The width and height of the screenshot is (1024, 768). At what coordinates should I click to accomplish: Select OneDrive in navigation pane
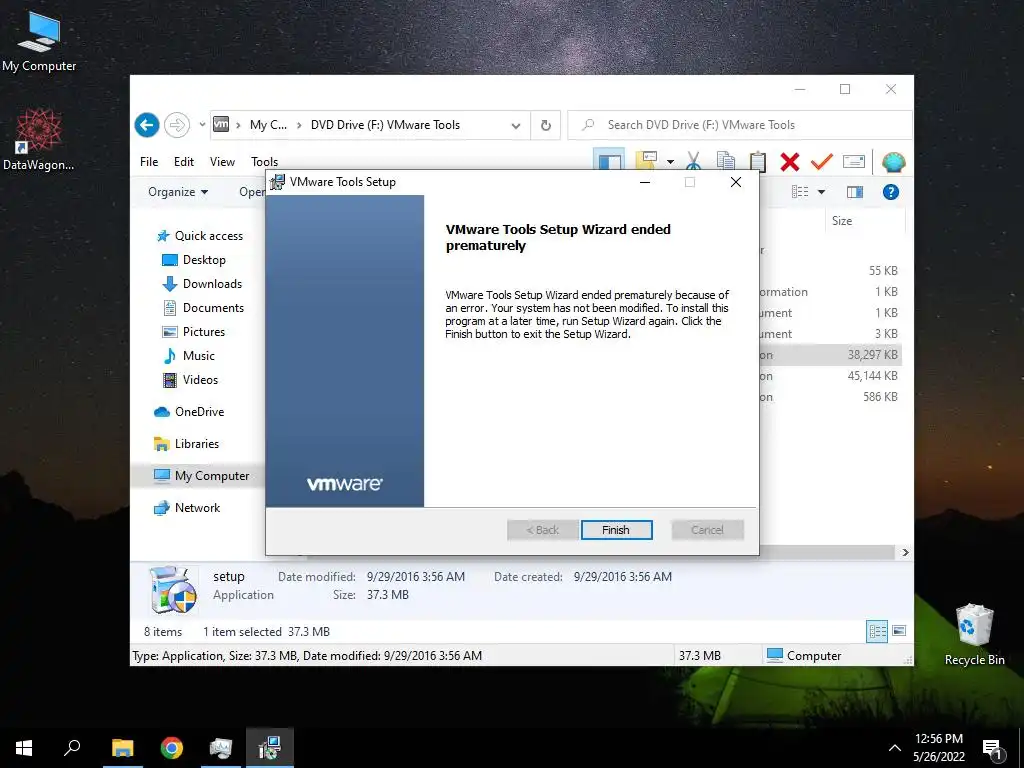tap(189, 411)
